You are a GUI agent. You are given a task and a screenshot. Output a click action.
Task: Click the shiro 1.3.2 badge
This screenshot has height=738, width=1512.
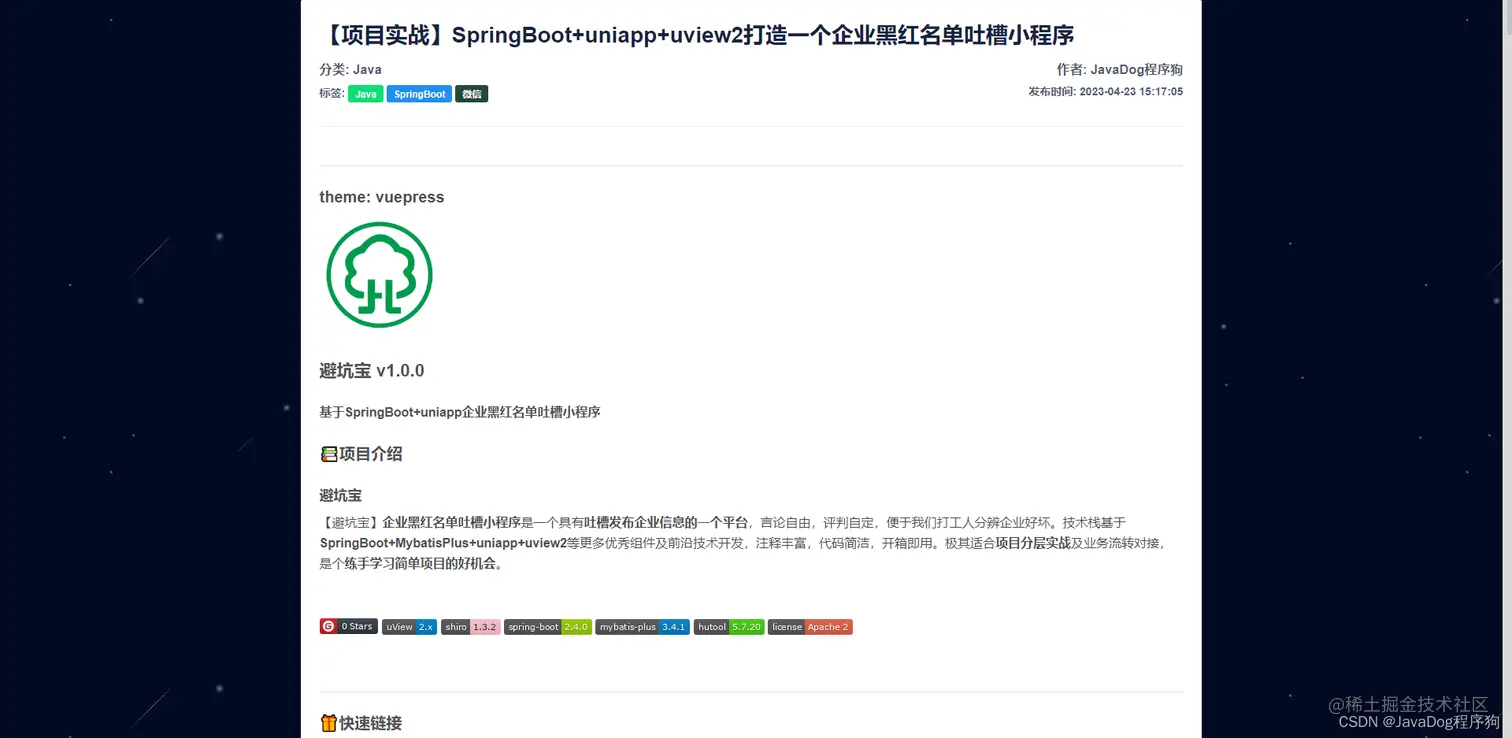(x=470, y=627)
